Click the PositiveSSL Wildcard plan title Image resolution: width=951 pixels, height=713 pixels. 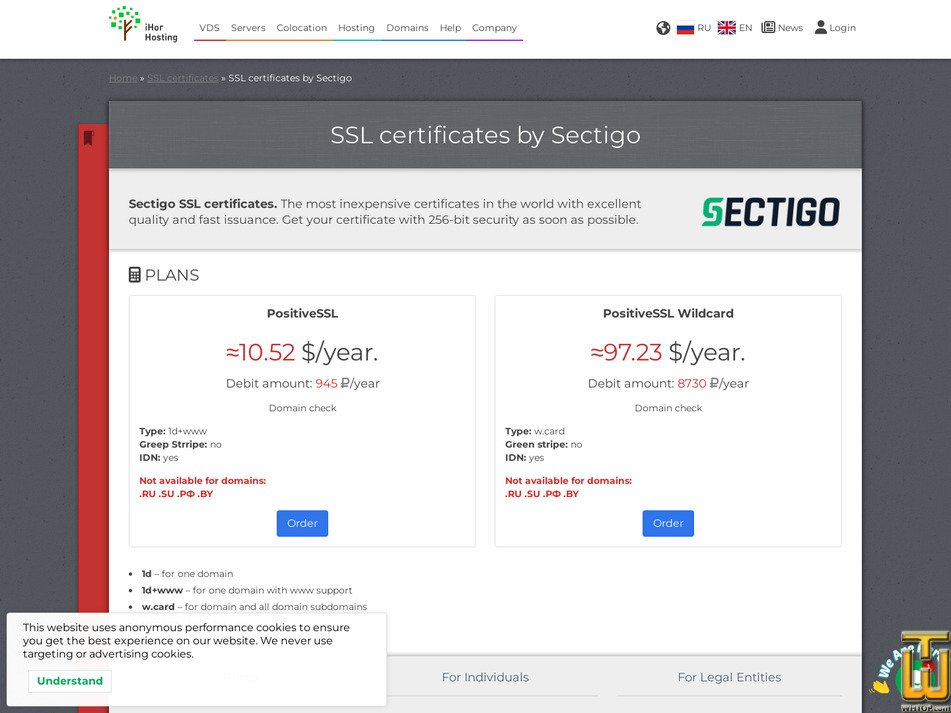coord(668,313)
